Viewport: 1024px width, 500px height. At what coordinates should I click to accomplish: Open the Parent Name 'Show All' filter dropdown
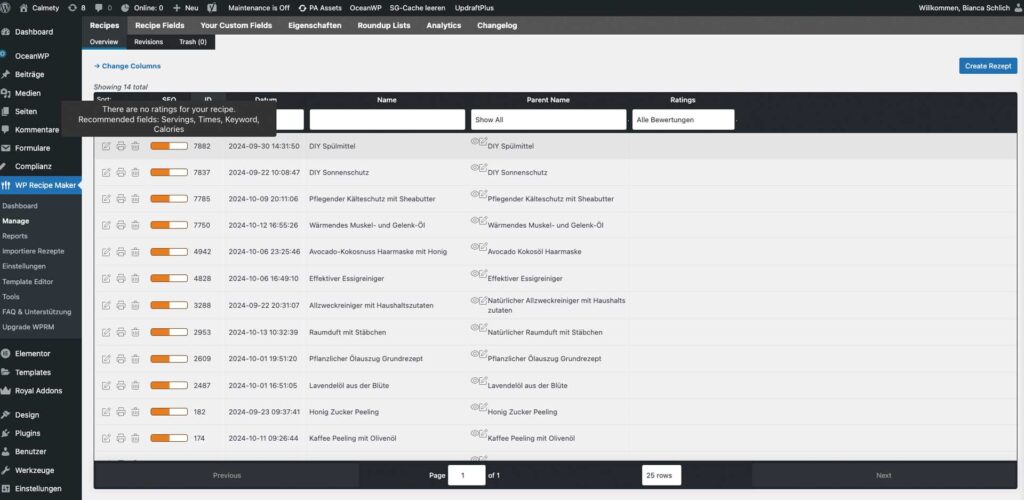coord(548,119)
